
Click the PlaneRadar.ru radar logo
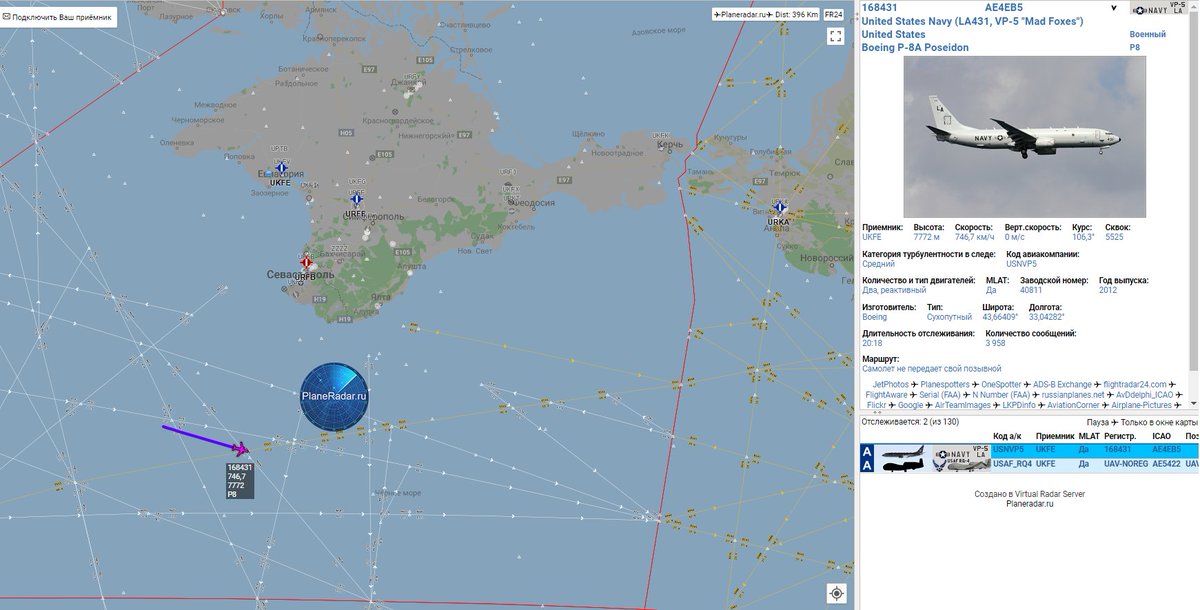[x=334, y=396]
